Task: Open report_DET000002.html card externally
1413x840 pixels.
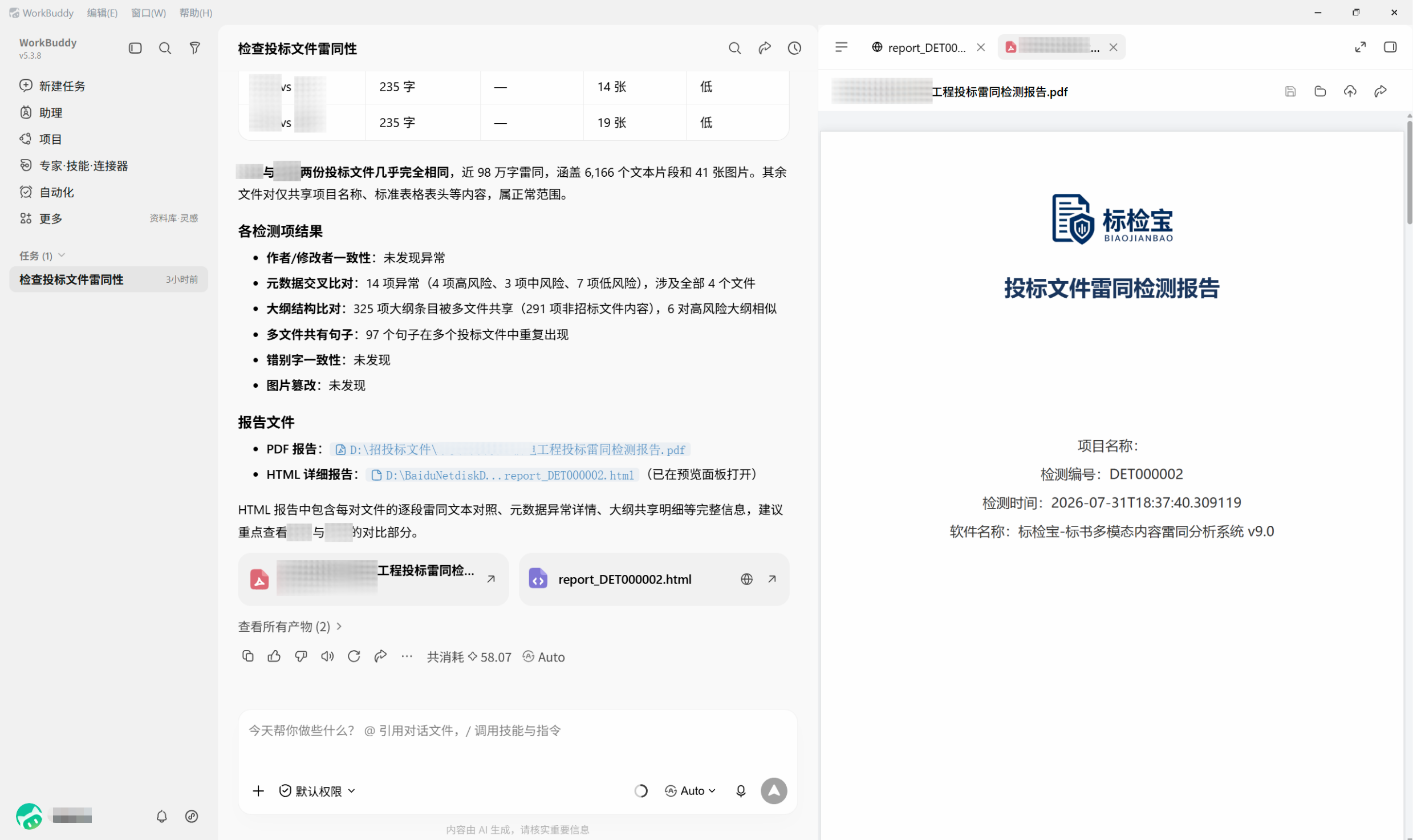Action: tap(772, 579)
